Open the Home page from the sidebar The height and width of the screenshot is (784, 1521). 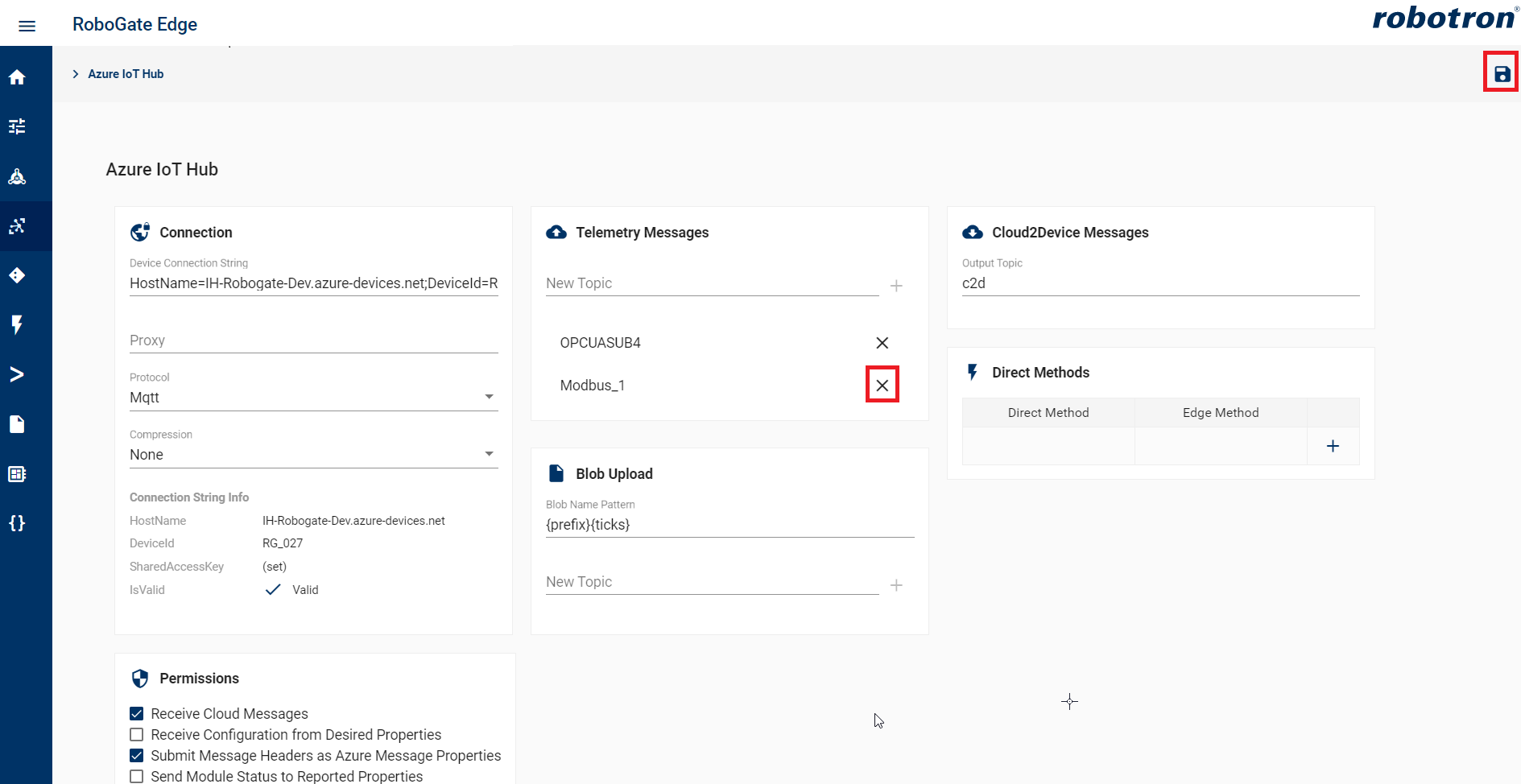[17, 76]
